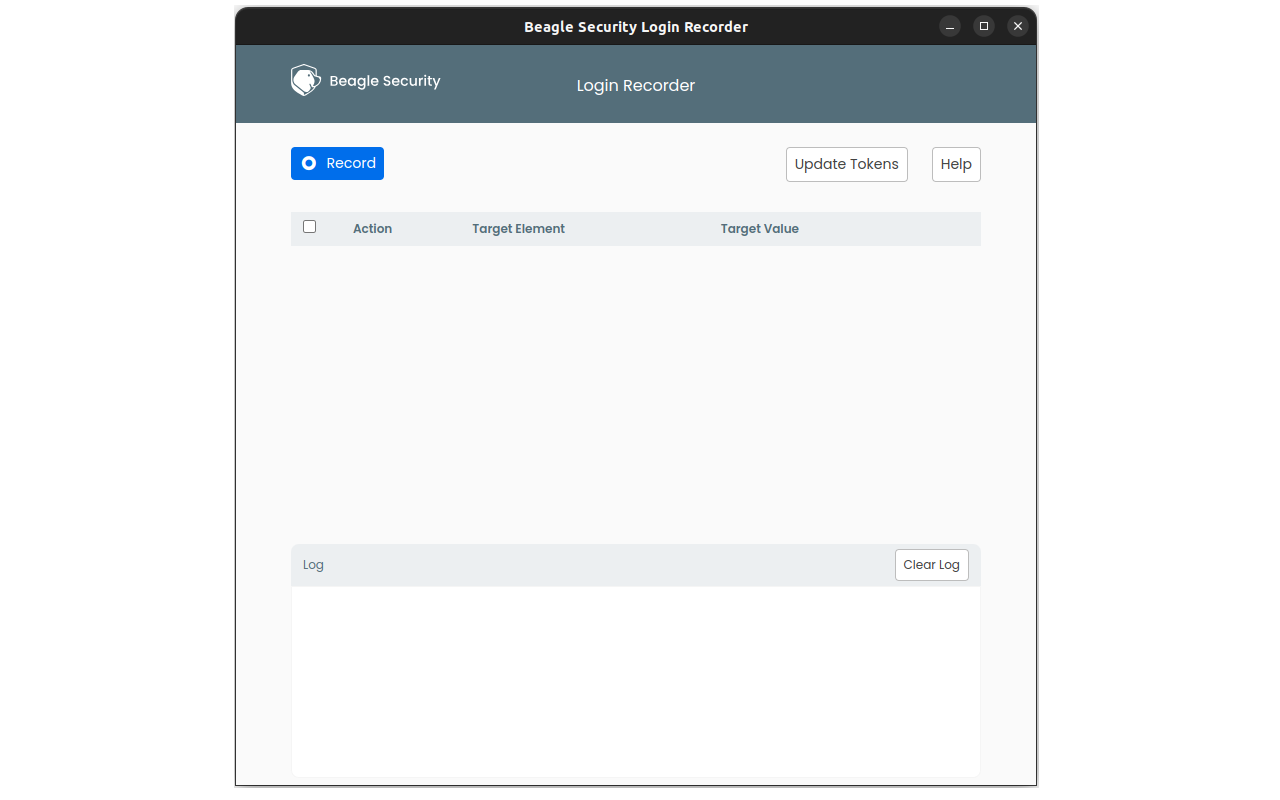Click the Log panel header bar
This screenshot has height=800, width=1280.
pos(600,565)
